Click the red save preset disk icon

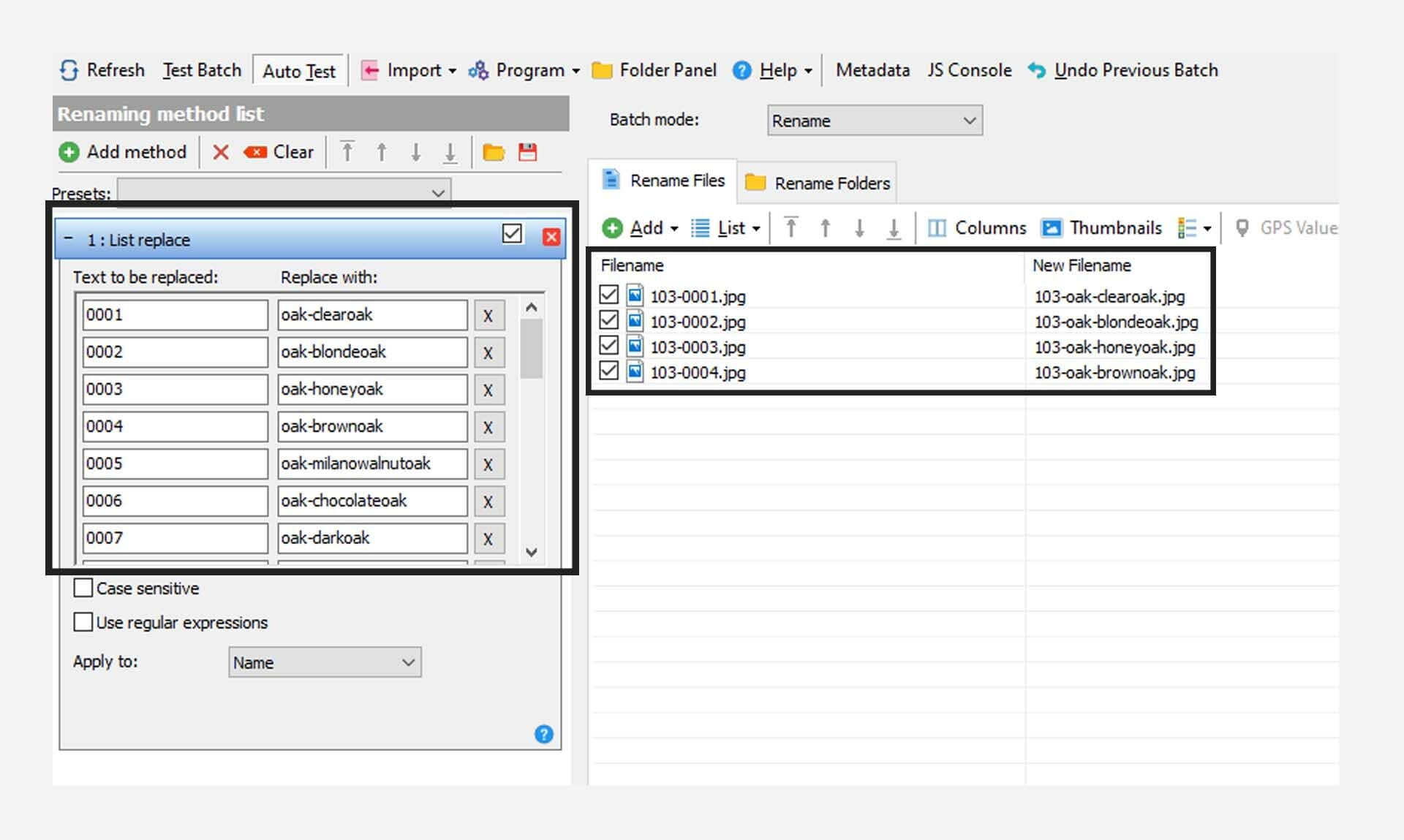527,152
